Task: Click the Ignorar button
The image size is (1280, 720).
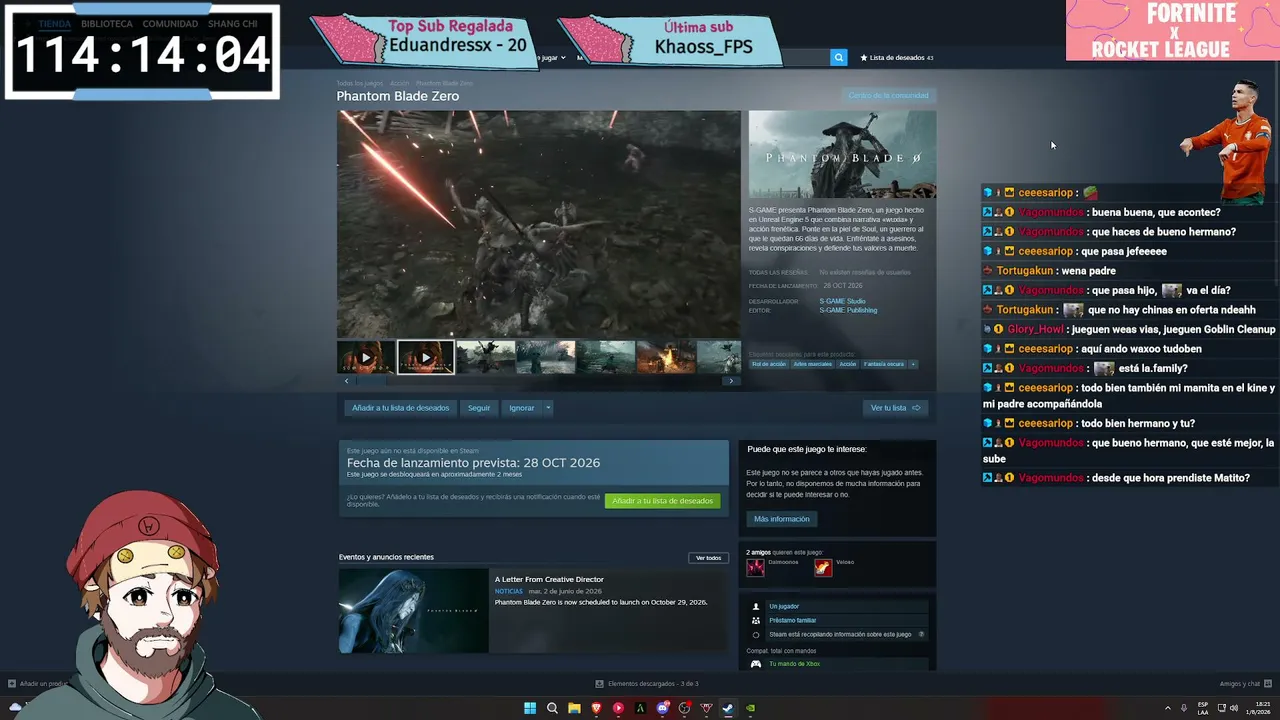Action: click(x=522, y=408)
